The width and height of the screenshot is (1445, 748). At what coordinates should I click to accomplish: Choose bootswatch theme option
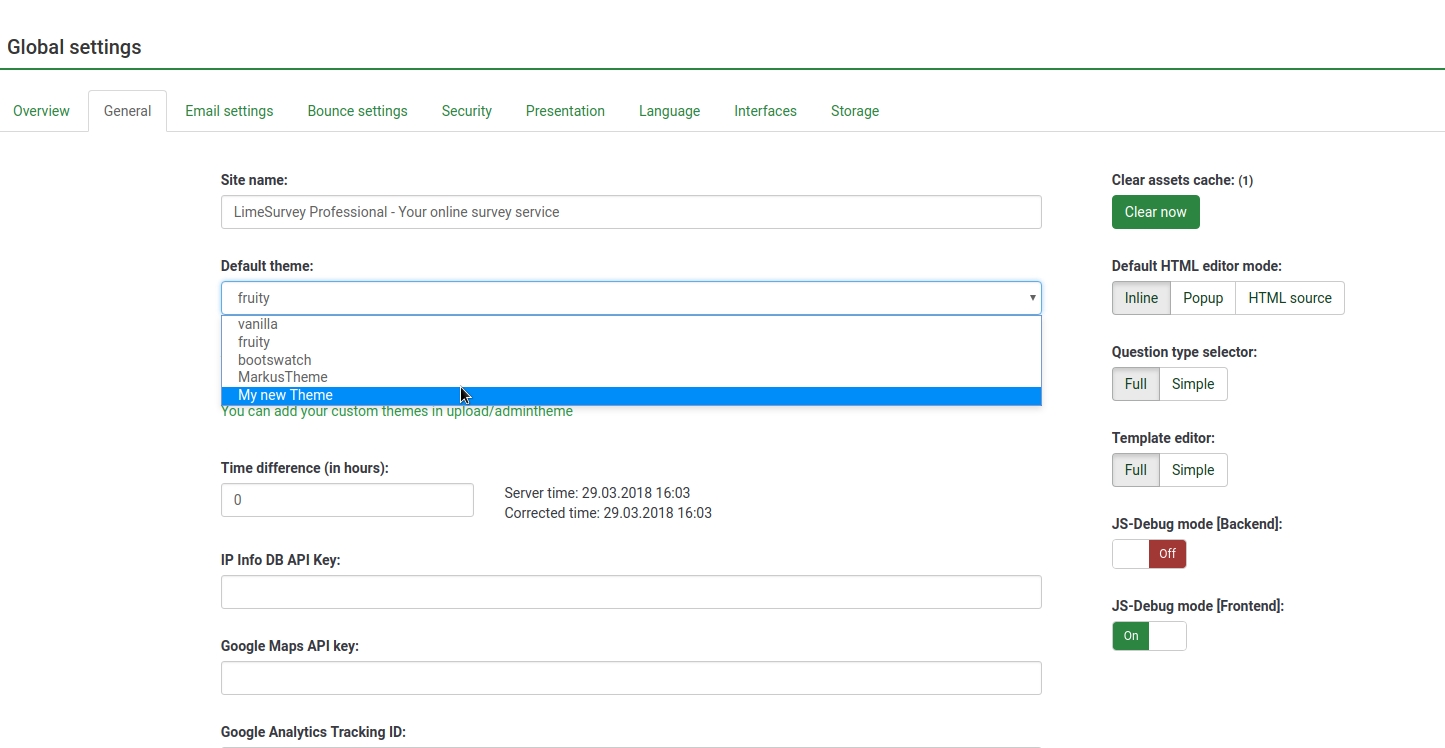pos(274,360)
